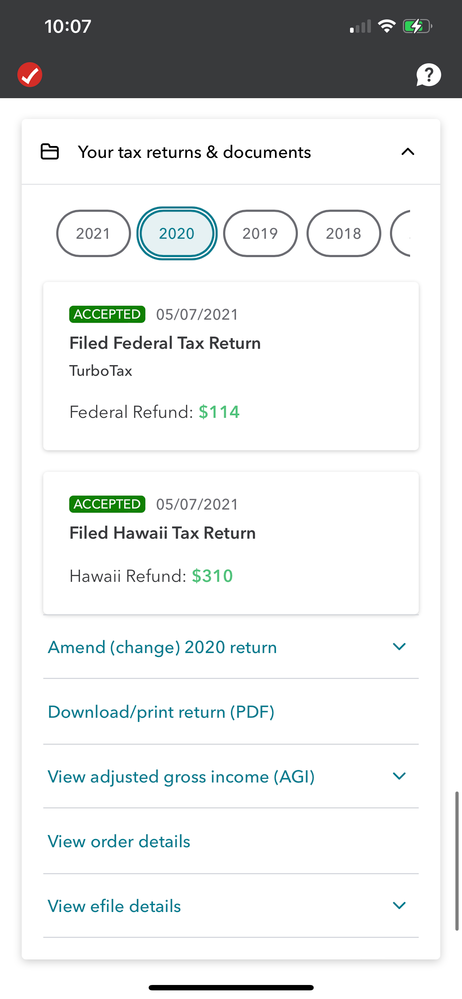
Task: Tap the cellular signal bars icon
Action: click(360, 27)
